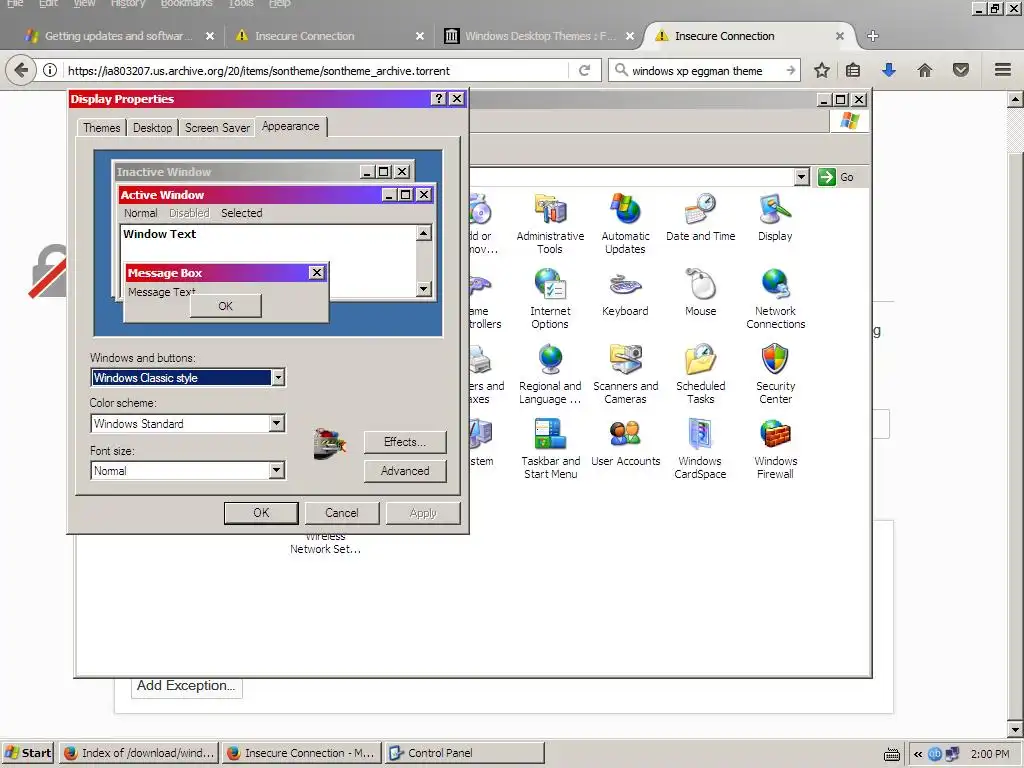The height and width of the screenshot is (768, 1024).
Task: Click the on-screen keyboard tray icon
Action: point(891,754)
